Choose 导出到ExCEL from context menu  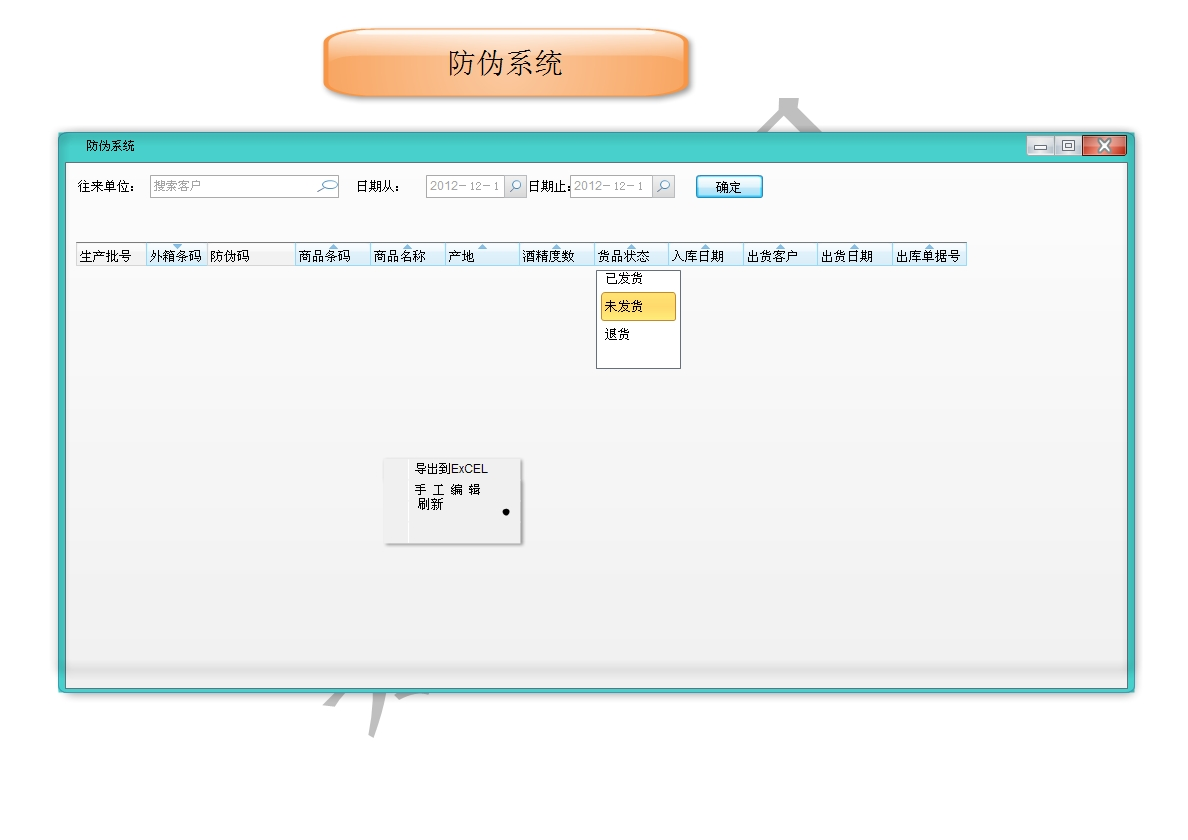click(x=451, y=469)
